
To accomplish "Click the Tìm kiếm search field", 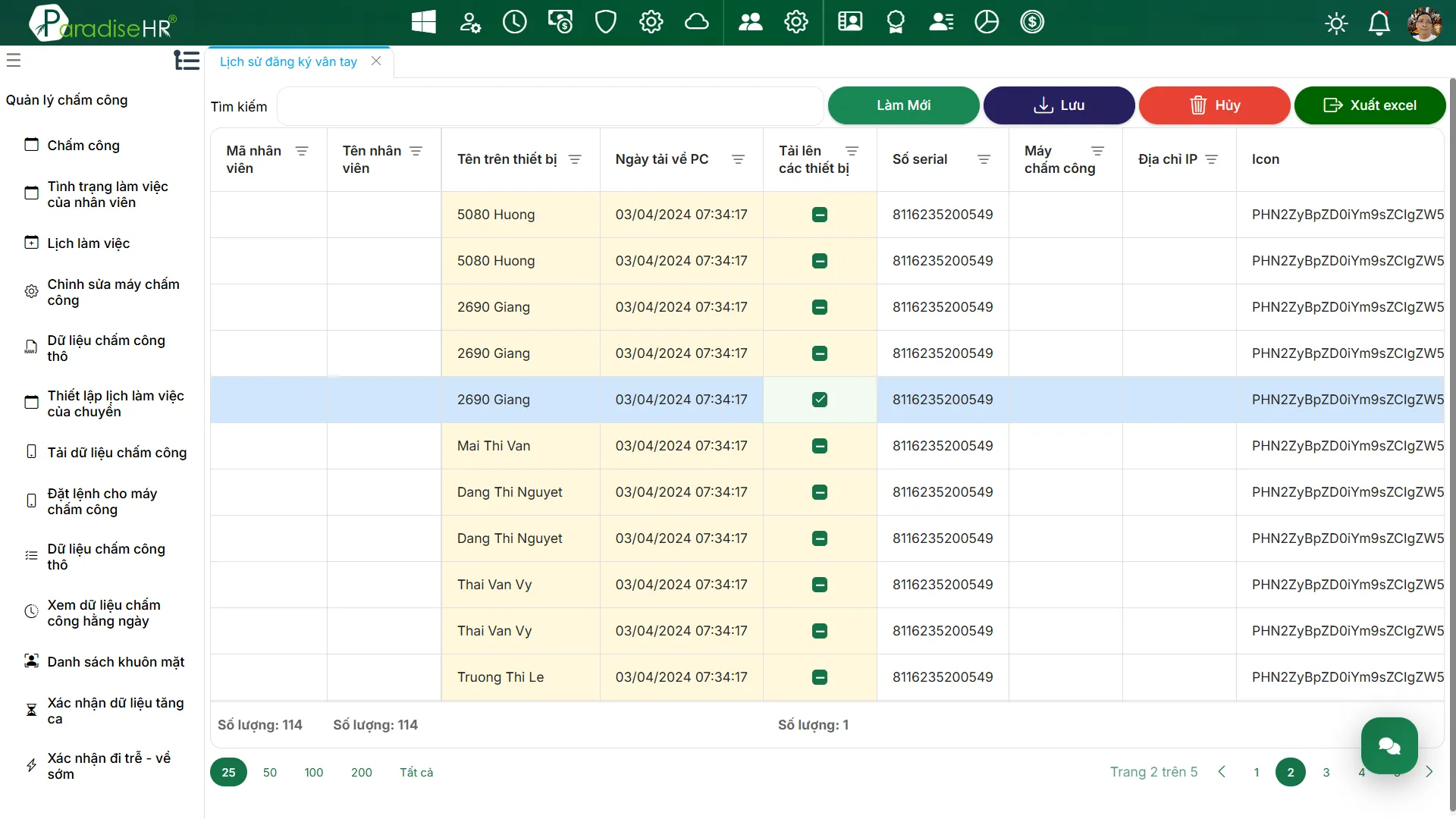I will point(551,106).
